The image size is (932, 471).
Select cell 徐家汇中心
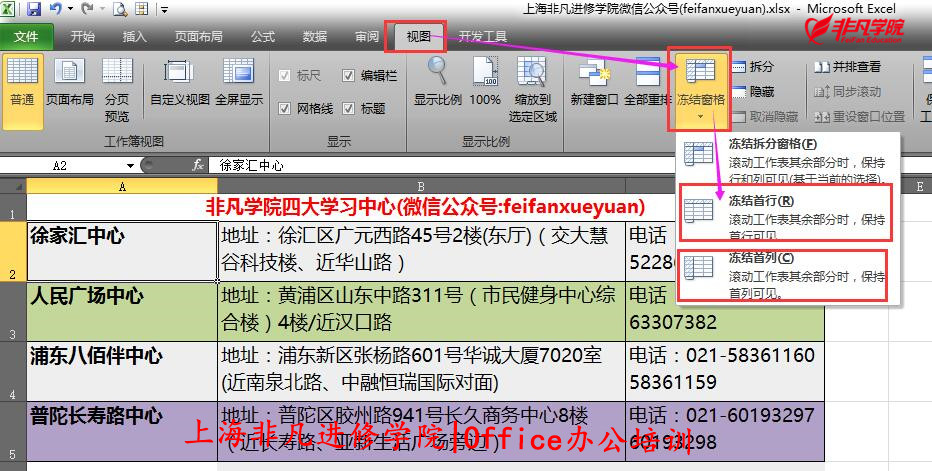pos(122,251)
